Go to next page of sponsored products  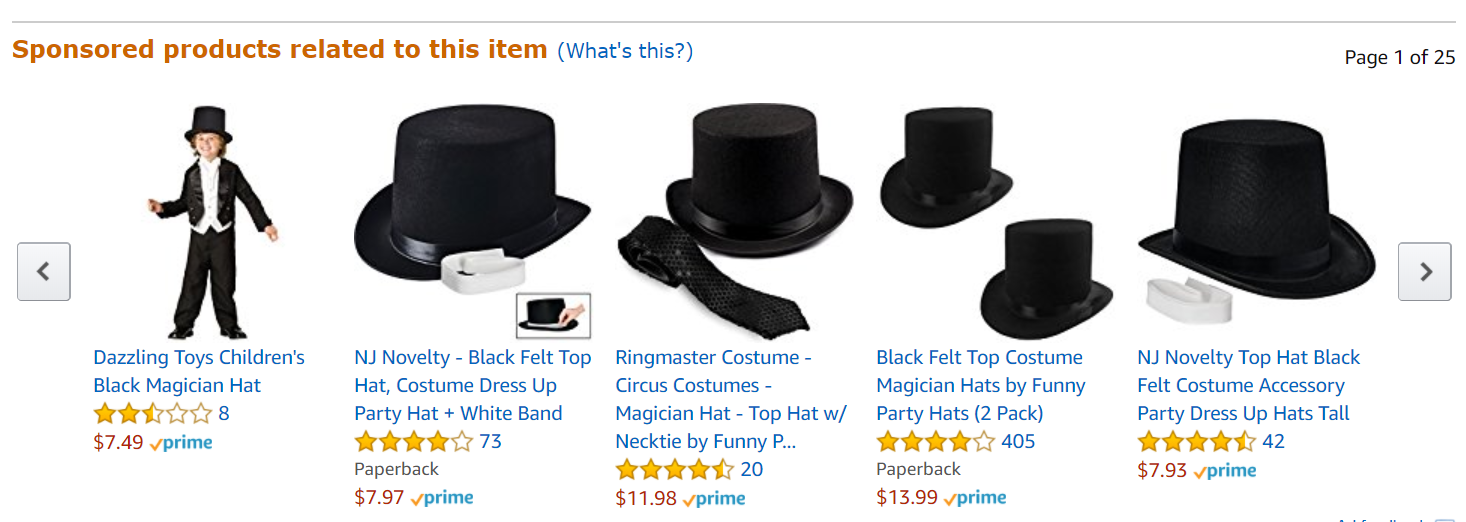pos(1424,271)
